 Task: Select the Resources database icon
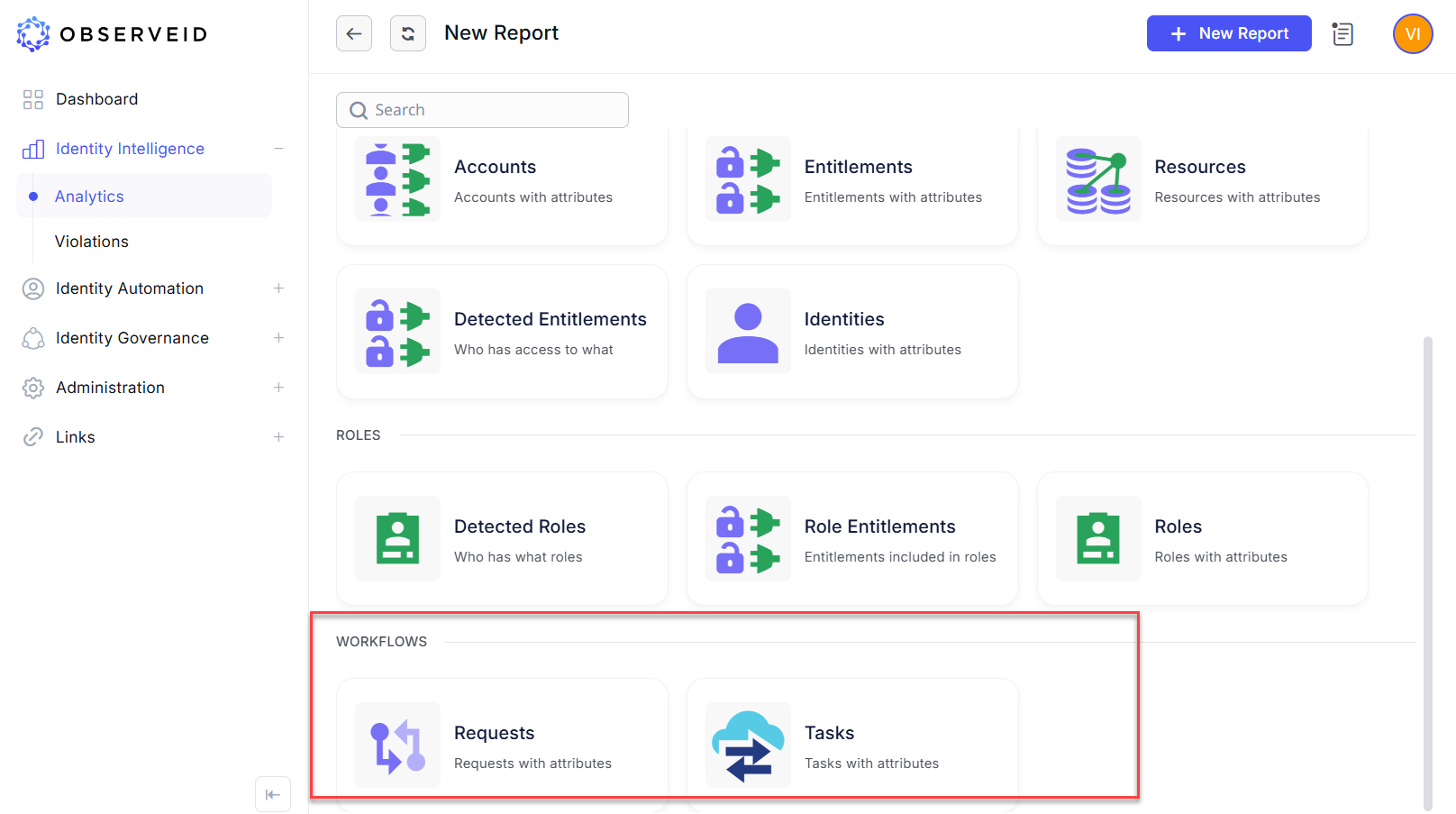point(1098,178)
